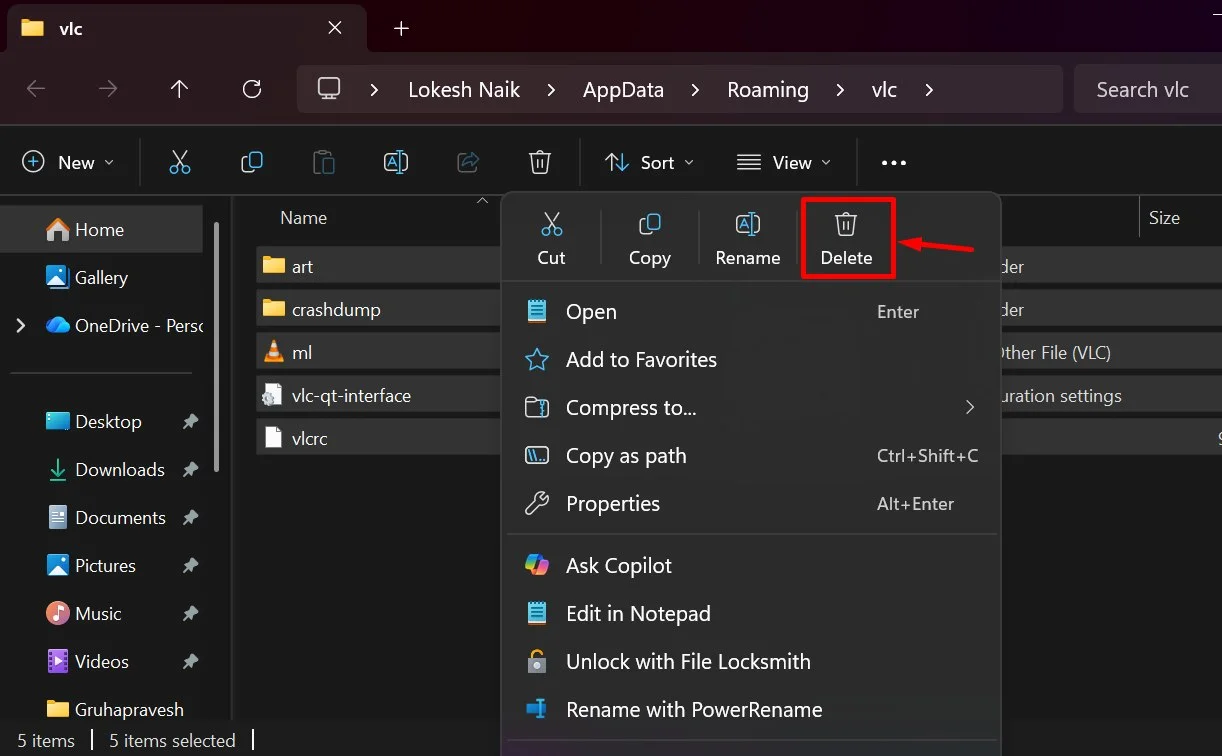This screenshot has height=756, width=1222.
Task: Select Properties in the context menu
Action: pyautogui.click(x=751, y=504)
